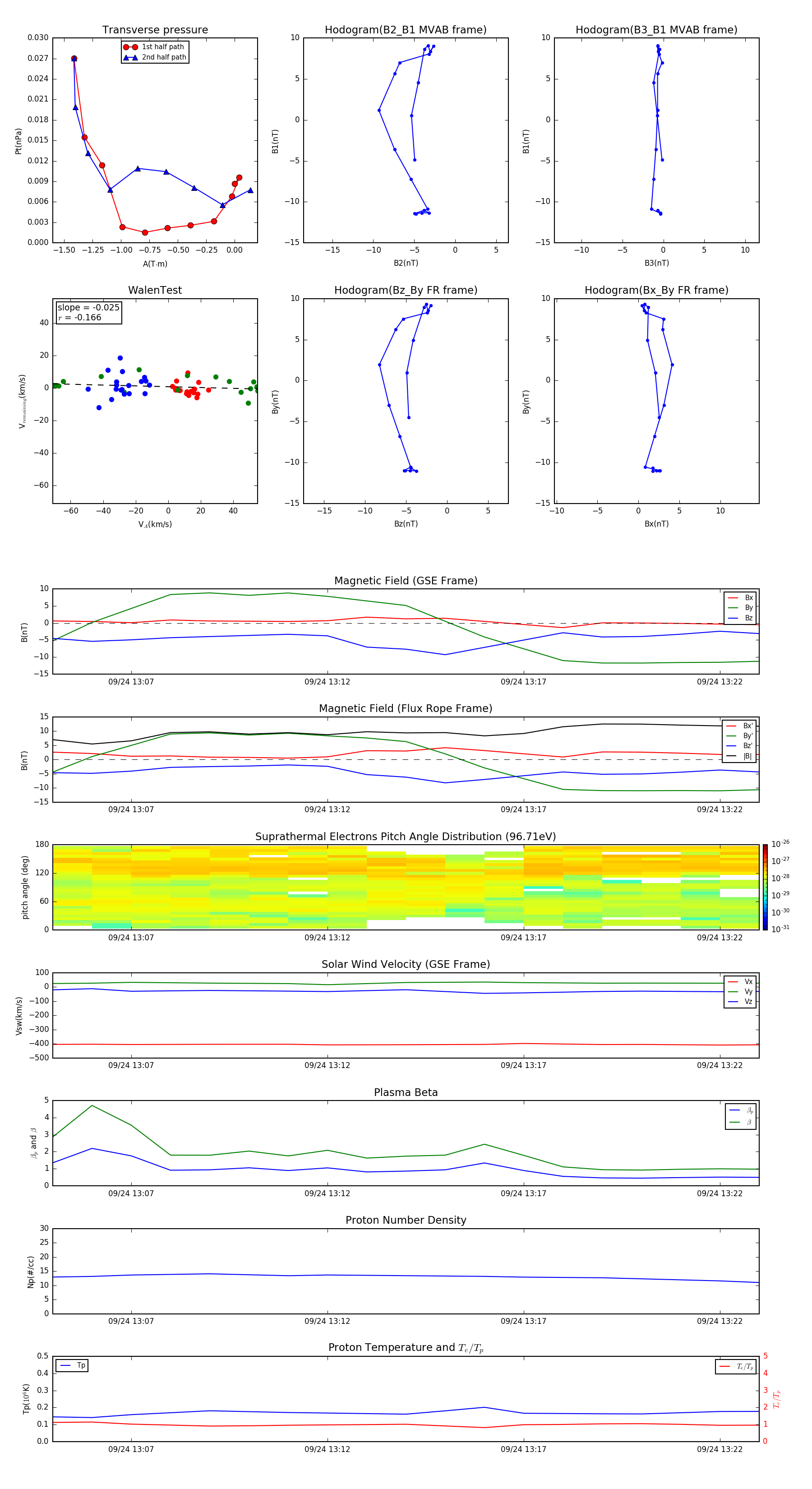Click the "Hodogram(Bx_By FR frame)" title
This screenshot has width=812, height=1489.
656,290
